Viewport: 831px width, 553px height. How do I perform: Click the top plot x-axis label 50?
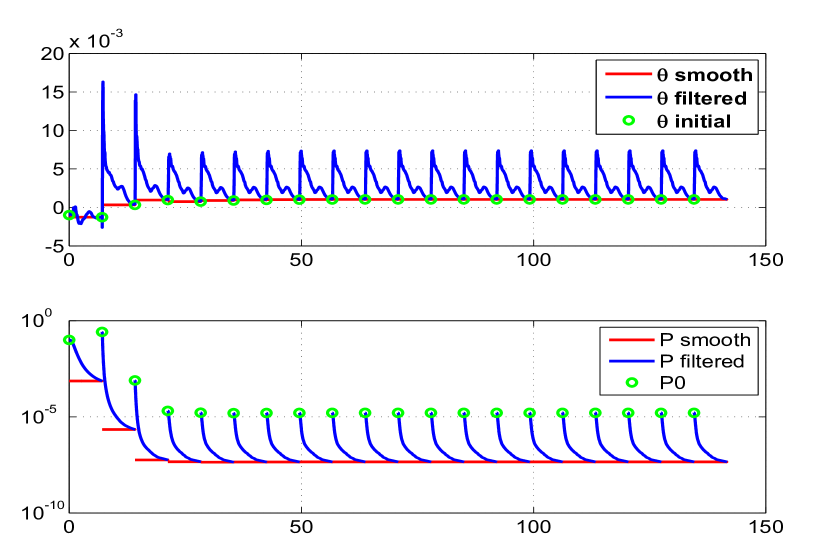[x=301, y=260]
